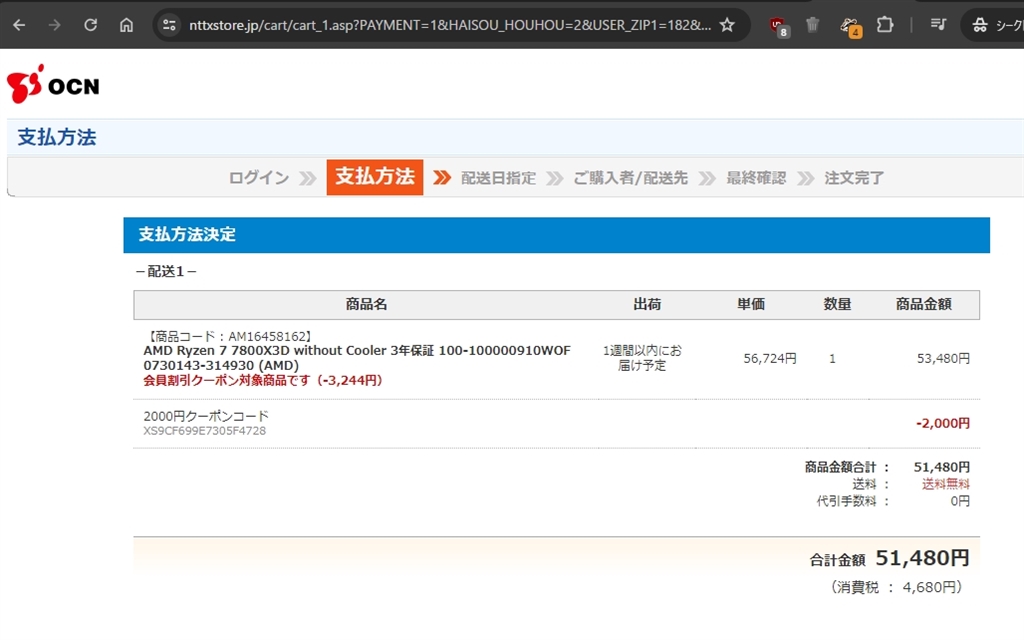Click the blue 支払方法決定 section header
Viewport: 1024px width, 640px height.
(556, 235)
